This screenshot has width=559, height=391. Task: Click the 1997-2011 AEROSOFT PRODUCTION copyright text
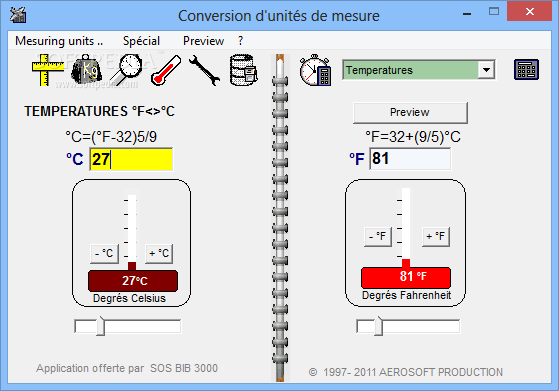coord(406,372)
